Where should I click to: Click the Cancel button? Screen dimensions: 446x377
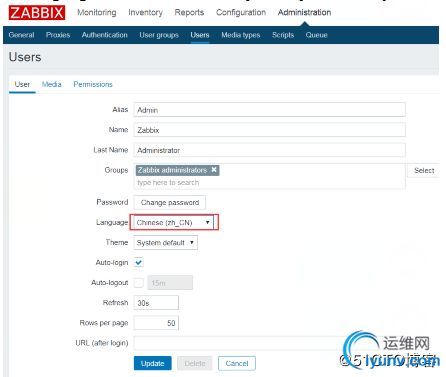[x=237, y=363]
